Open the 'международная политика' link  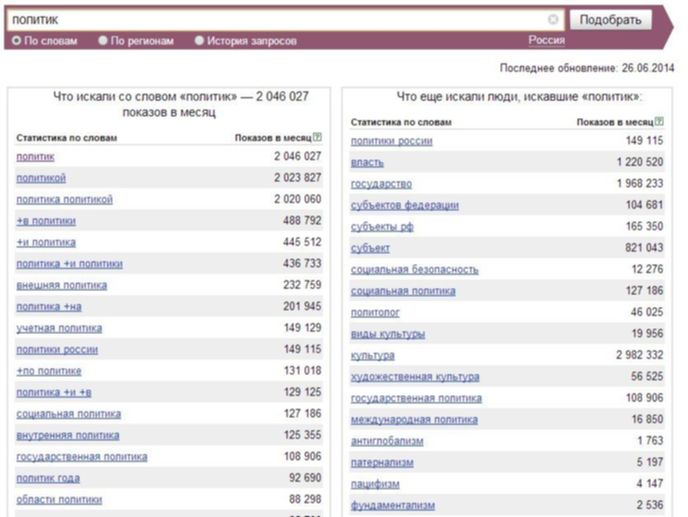pyautogui.click(x=414, y=420)
